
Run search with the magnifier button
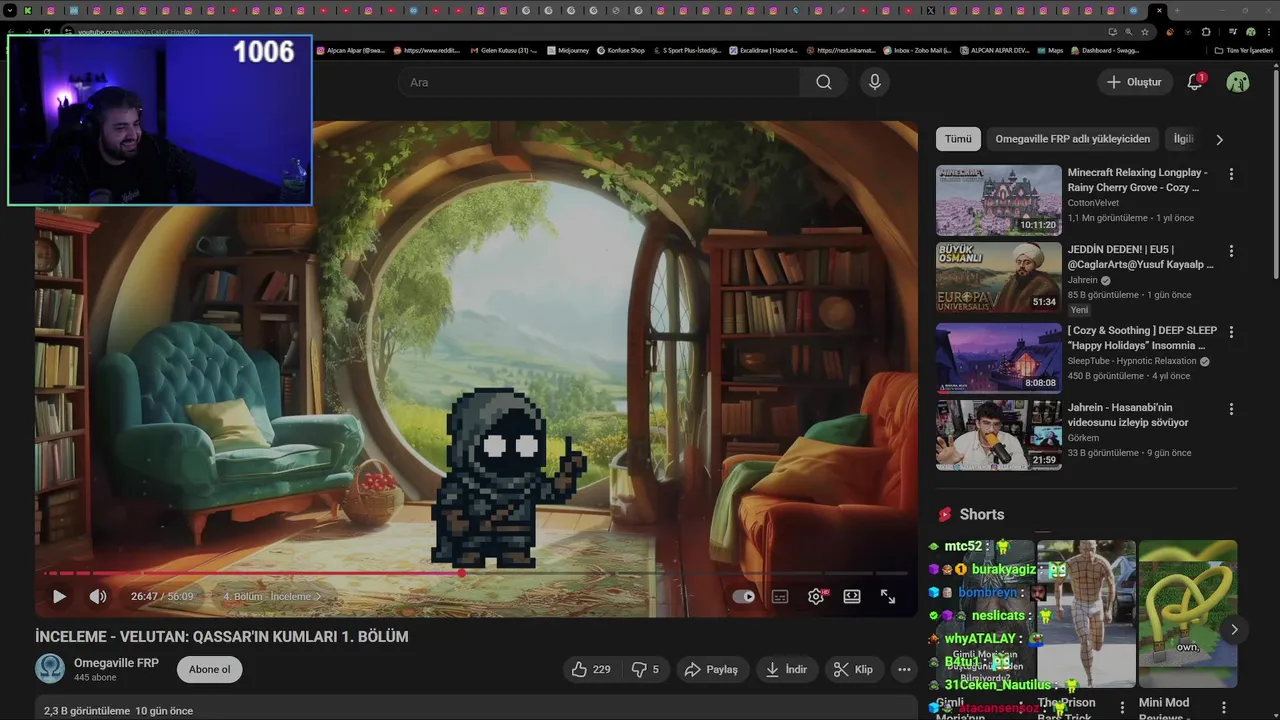824,82
